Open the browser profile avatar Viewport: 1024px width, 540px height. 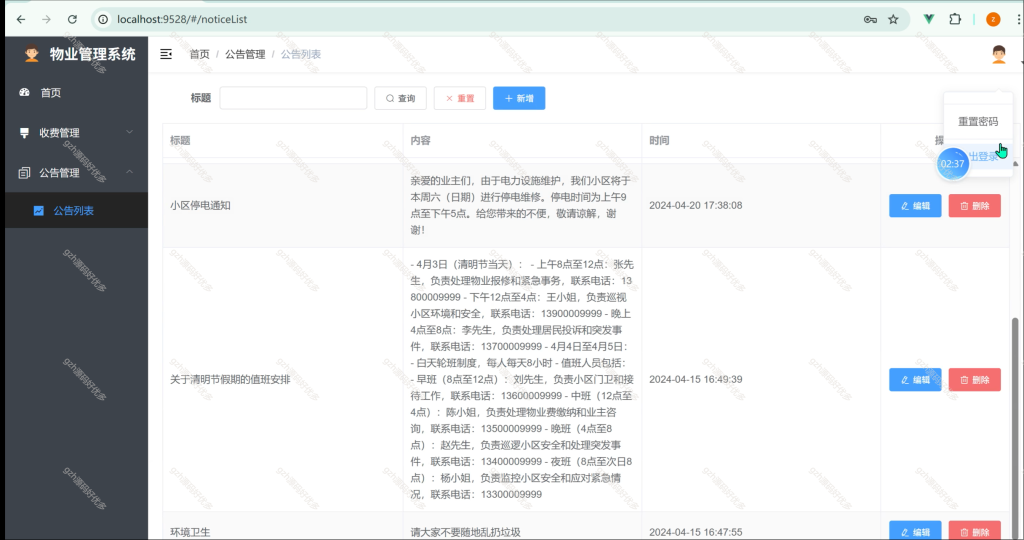993,20
